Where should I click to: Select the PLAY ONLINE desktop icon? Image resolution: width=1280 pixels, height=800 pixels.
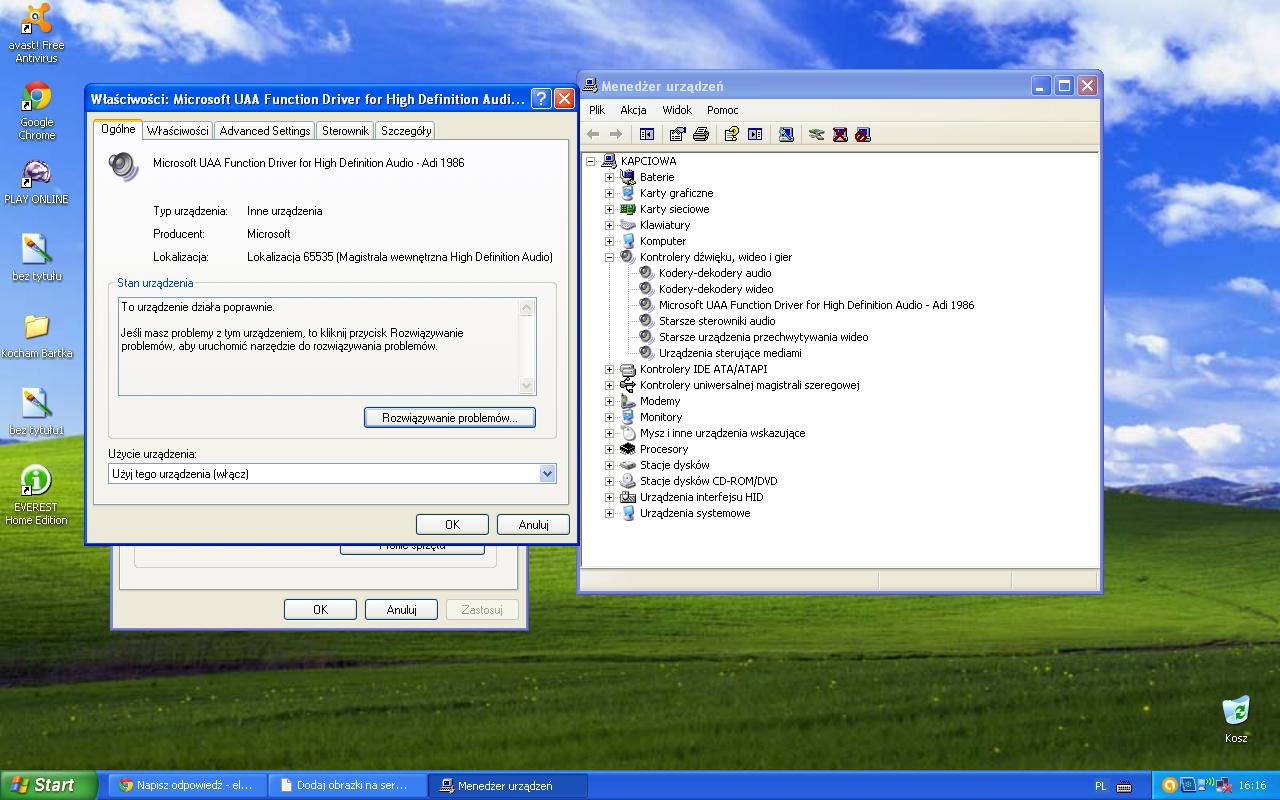pos(36,182)
